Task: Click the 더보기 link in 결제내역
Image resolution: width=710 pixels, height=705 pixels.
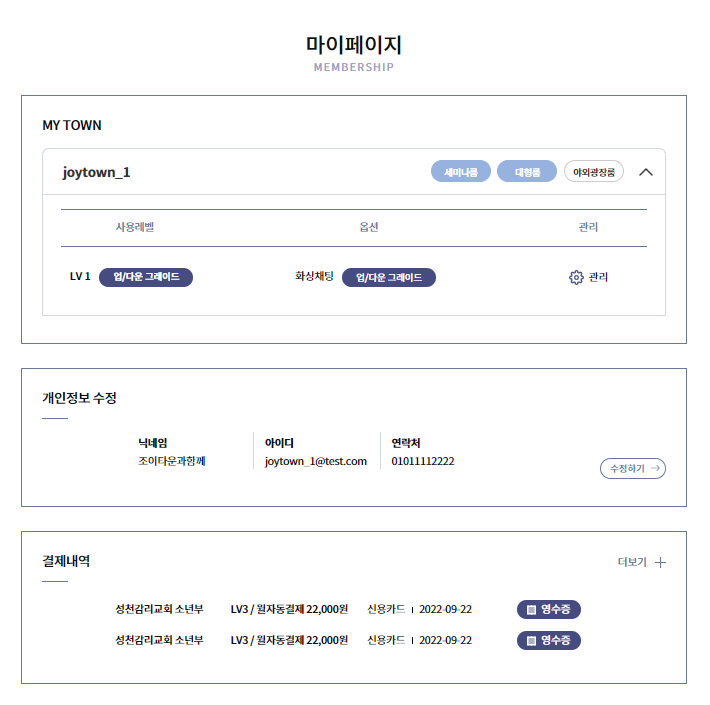Action: pos(632,562)
